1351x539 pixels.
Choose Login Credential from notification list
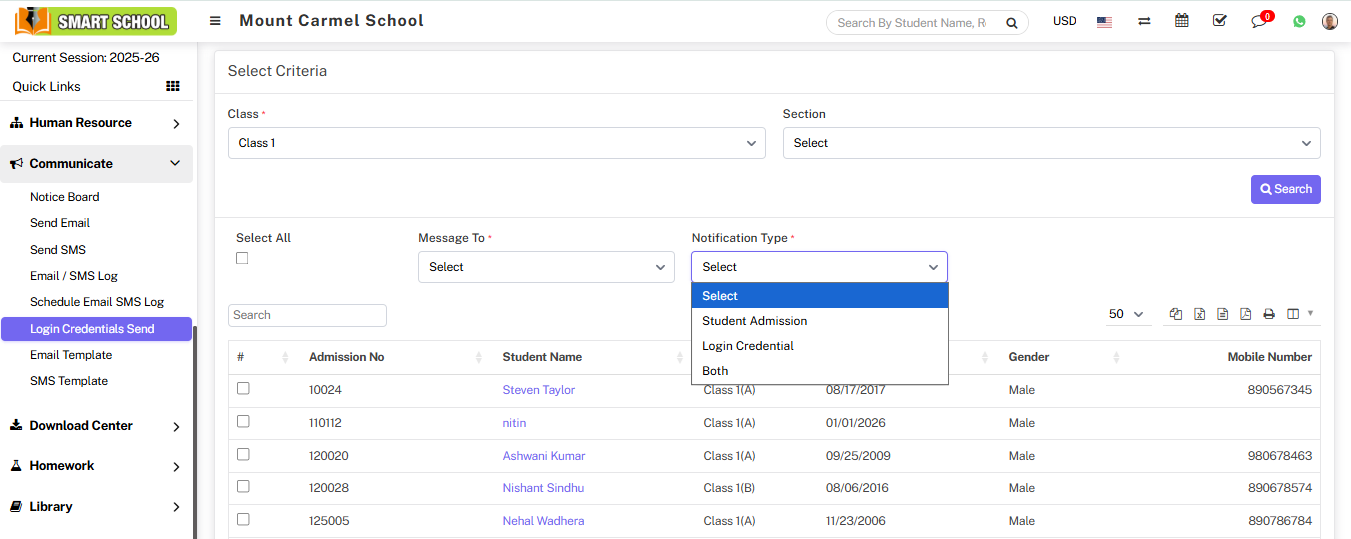[x=748, y=346]
